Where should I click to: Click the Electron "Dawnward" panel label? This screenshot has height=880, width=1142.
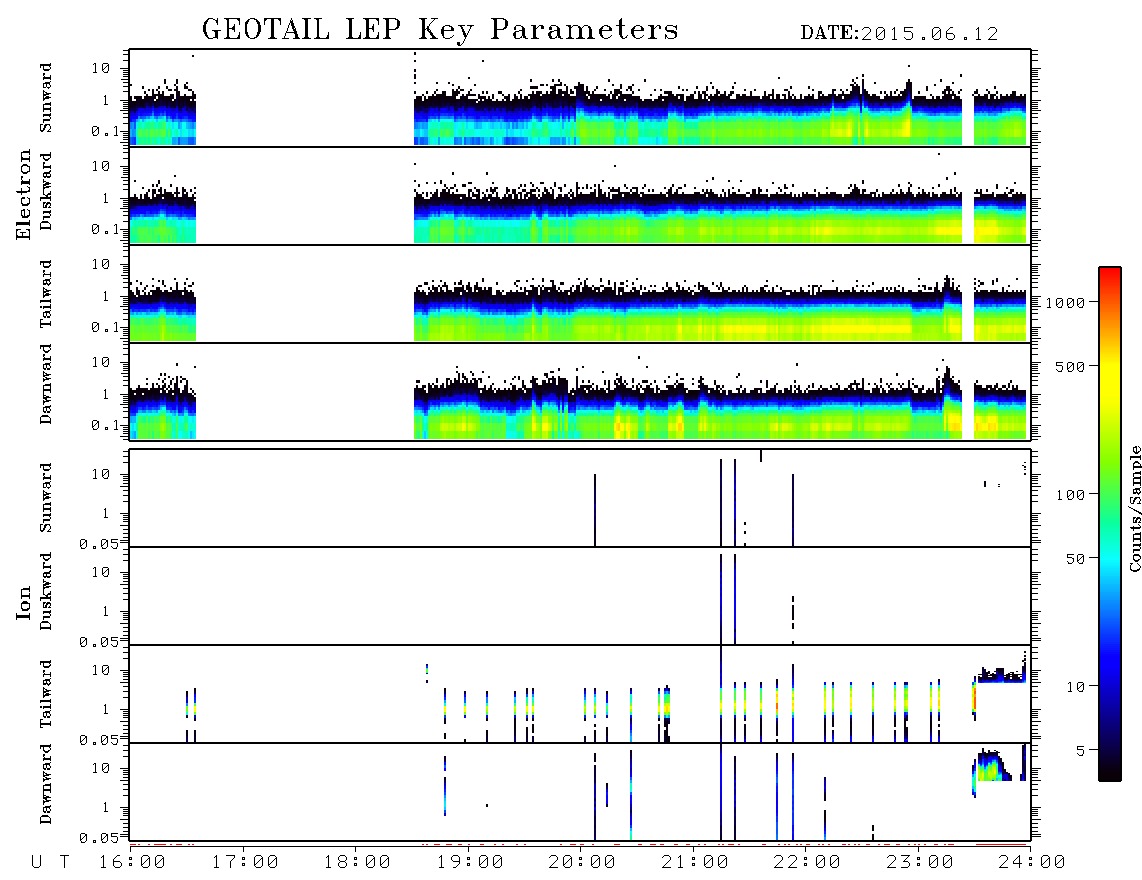46,385
